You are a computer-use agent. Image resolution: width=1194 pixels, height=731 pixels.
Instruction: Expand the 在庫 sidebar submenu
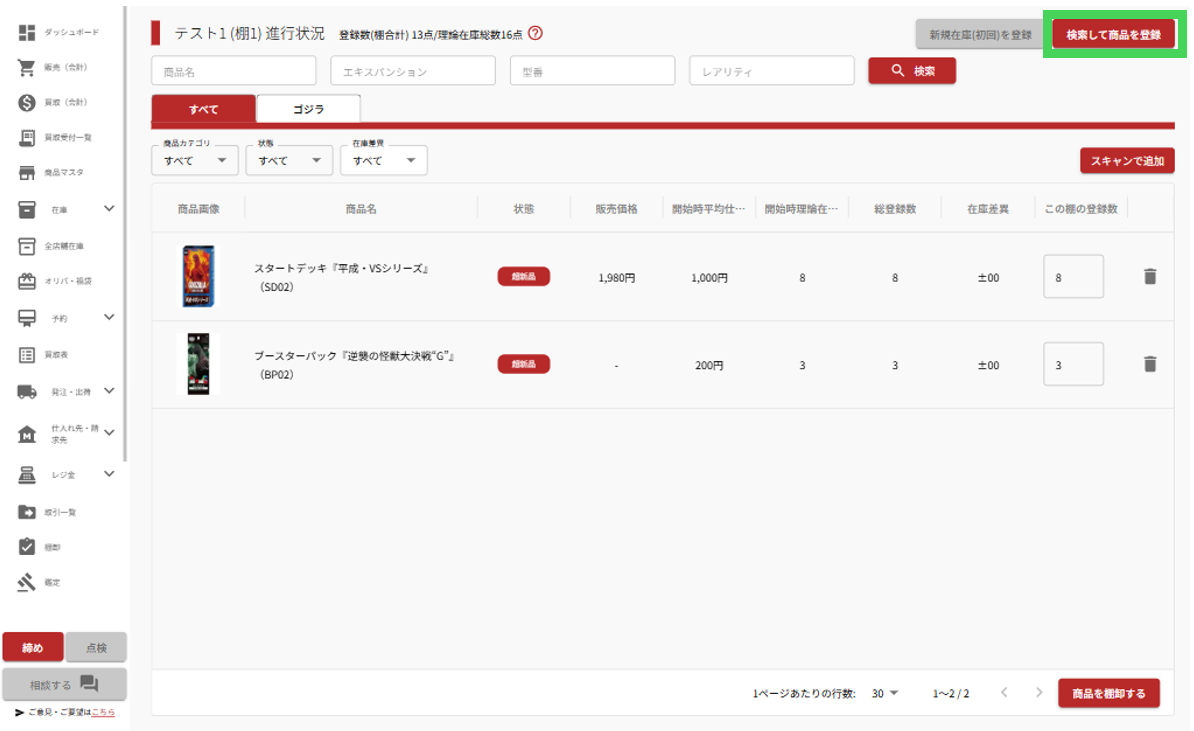(x=109, y=209)
